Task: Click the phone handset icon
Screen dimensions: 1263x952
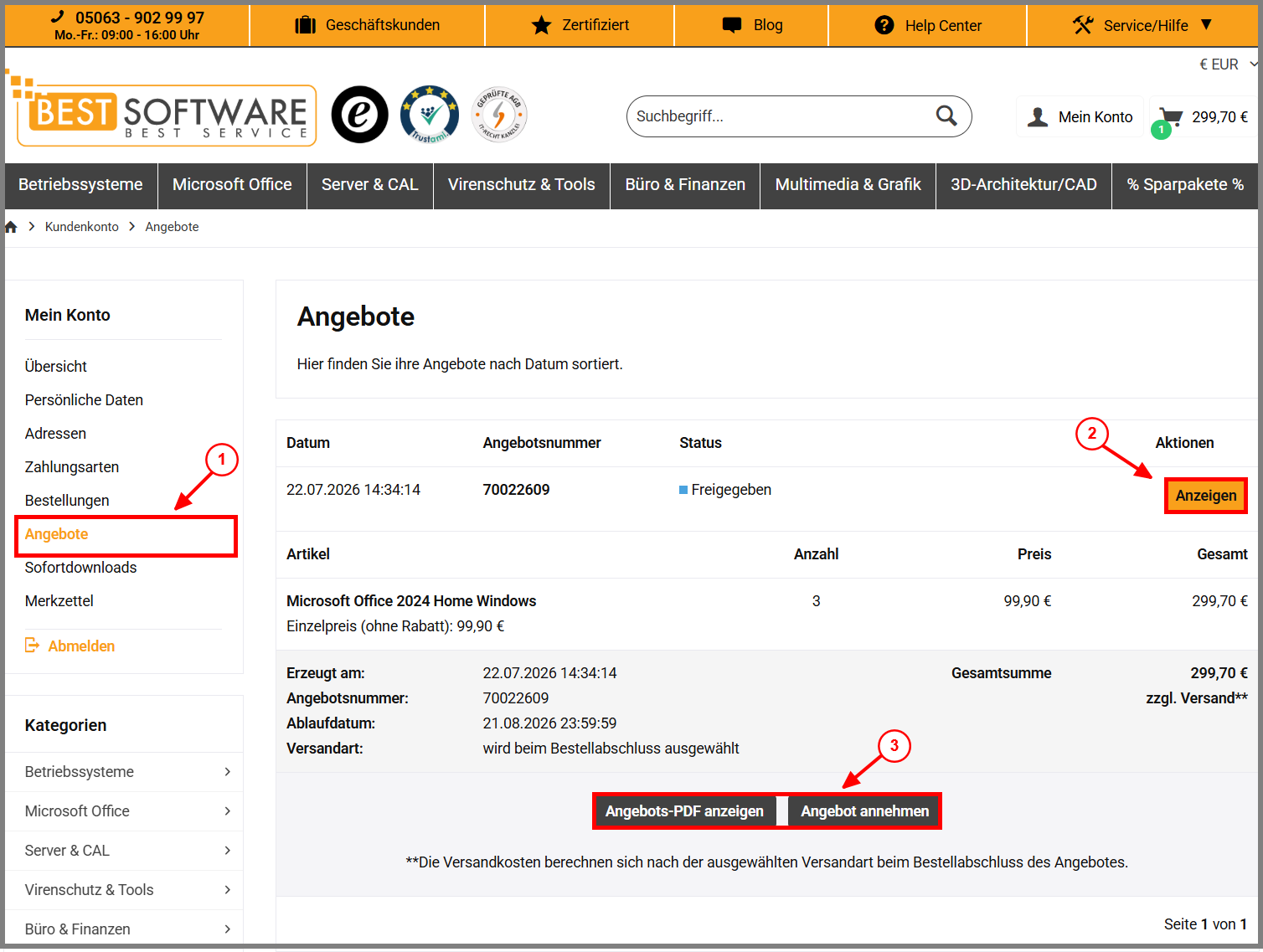Action: click(58, 17)
